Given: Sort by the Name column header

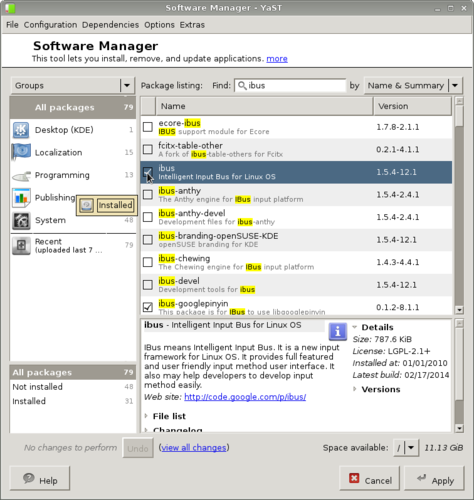Looking at the screenshot, I should click(264, 106).
